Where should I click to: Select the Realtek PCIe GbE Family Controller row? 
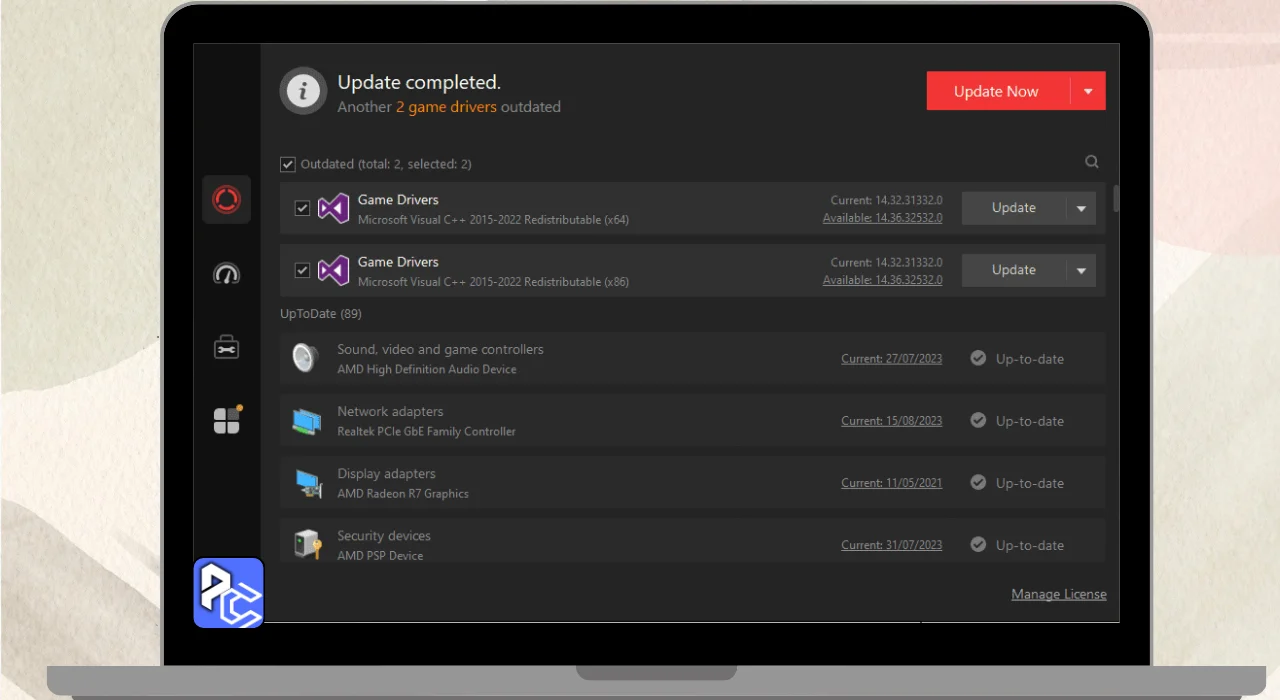point(692,421)
